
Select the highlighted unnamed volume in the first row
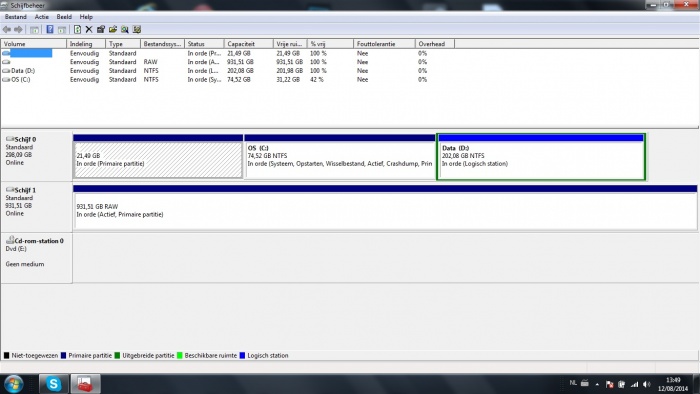(x=31, y=53)
